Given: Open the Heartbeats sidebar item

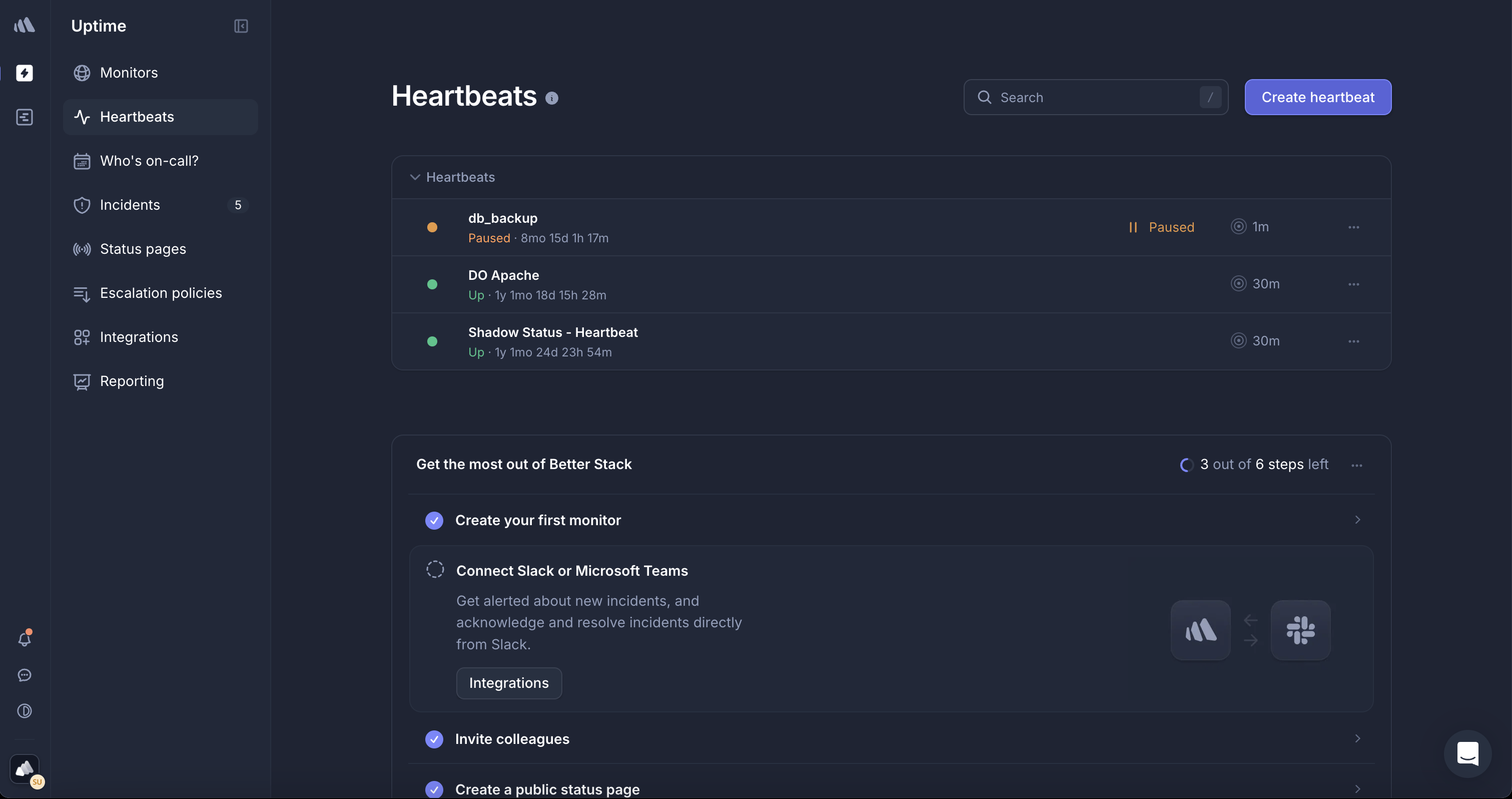Looking at the screenshot, I should (137, 117).
